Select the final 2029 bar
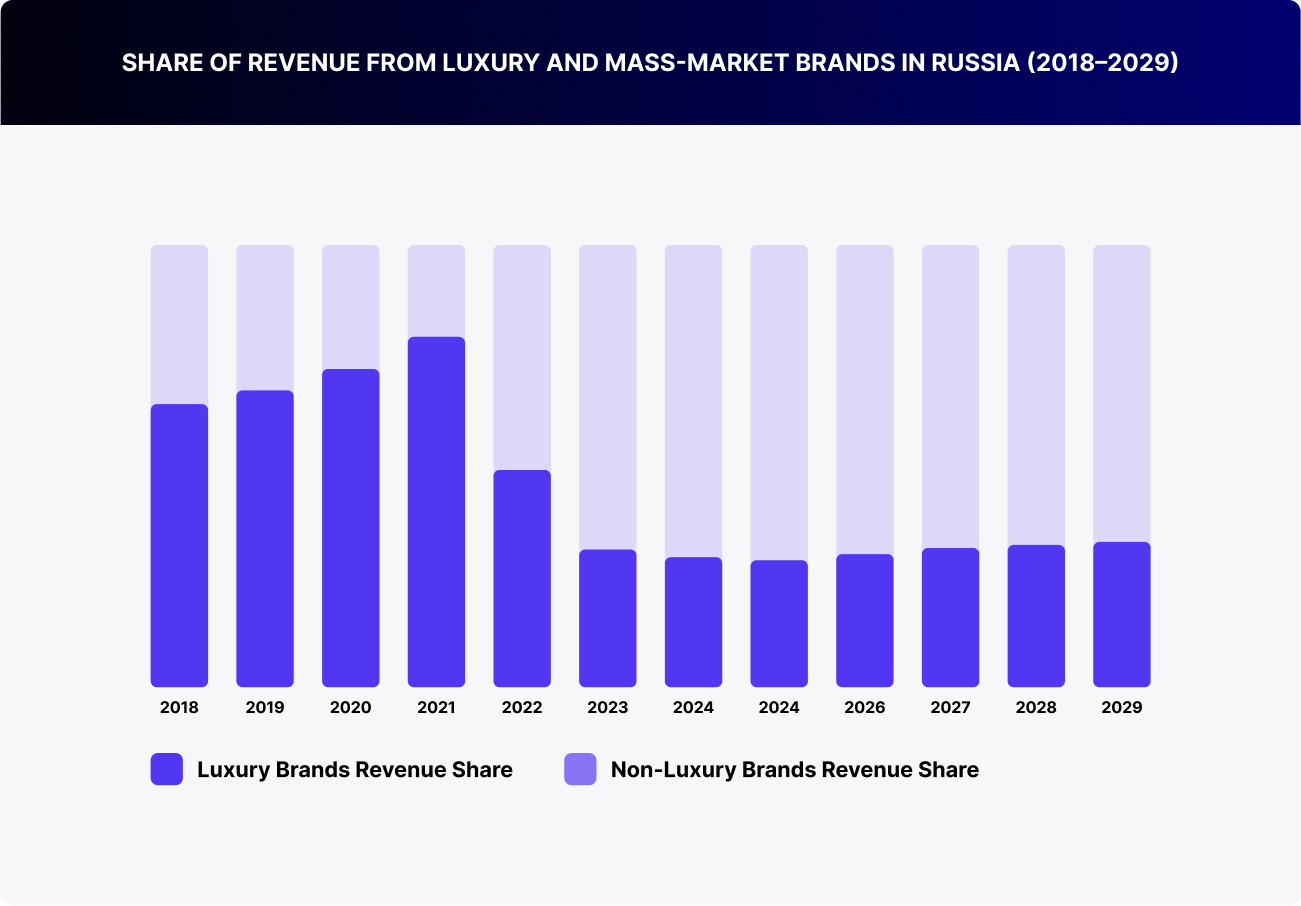 click(x=1122, y=615)
